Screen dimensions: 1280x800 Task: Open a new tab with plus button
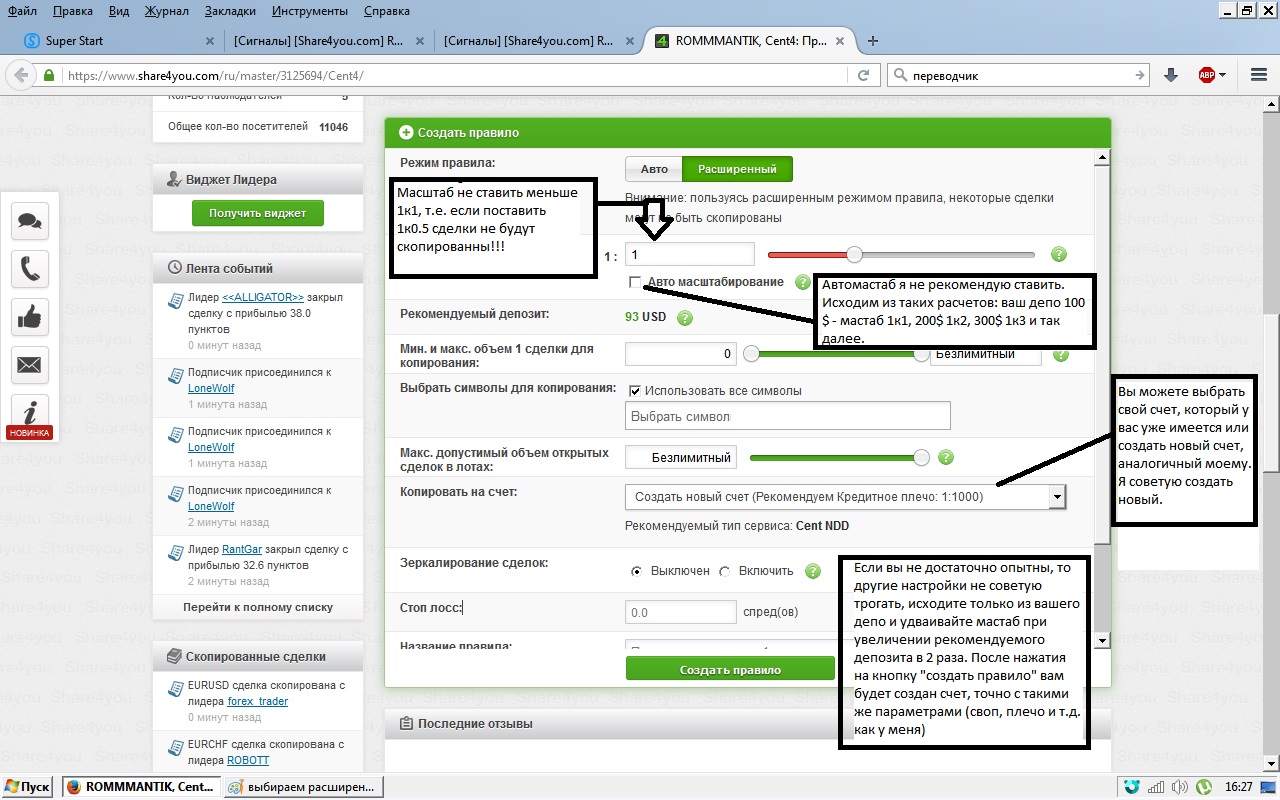pyautogui.click(x=873, y=41)
